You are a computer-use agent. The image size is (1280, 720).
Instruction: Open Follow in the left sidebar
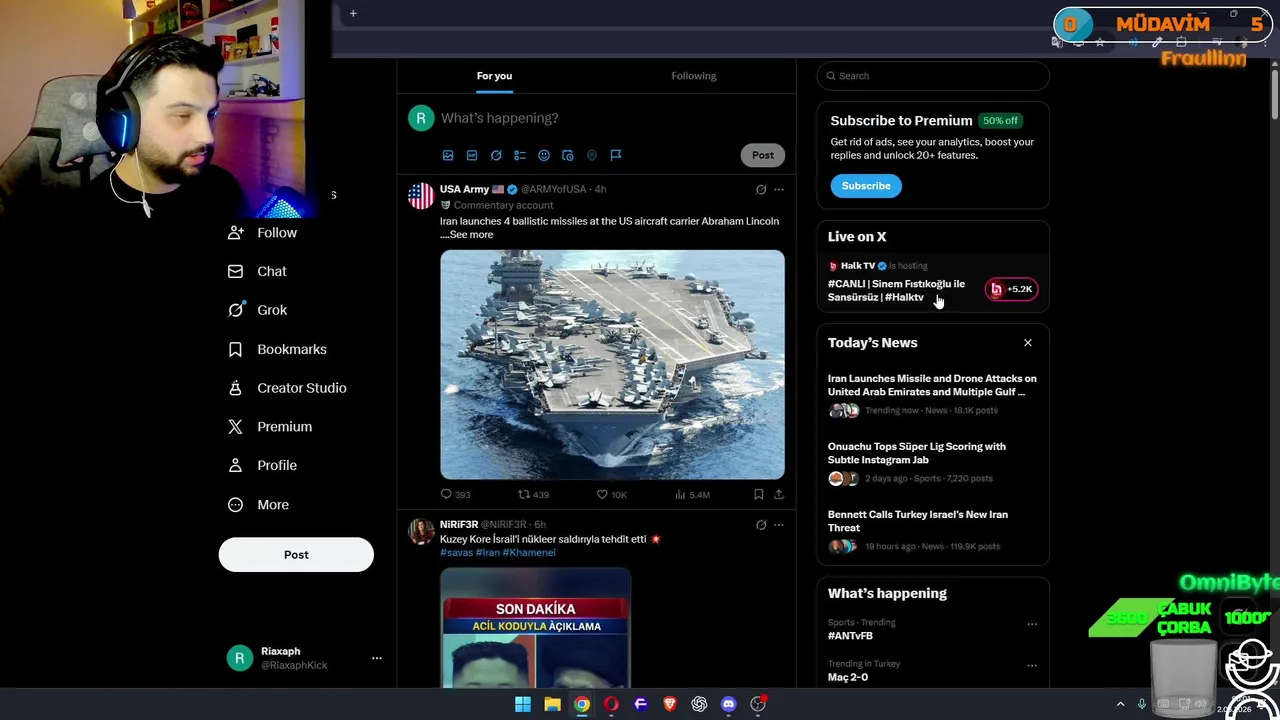tap(263, 233)
